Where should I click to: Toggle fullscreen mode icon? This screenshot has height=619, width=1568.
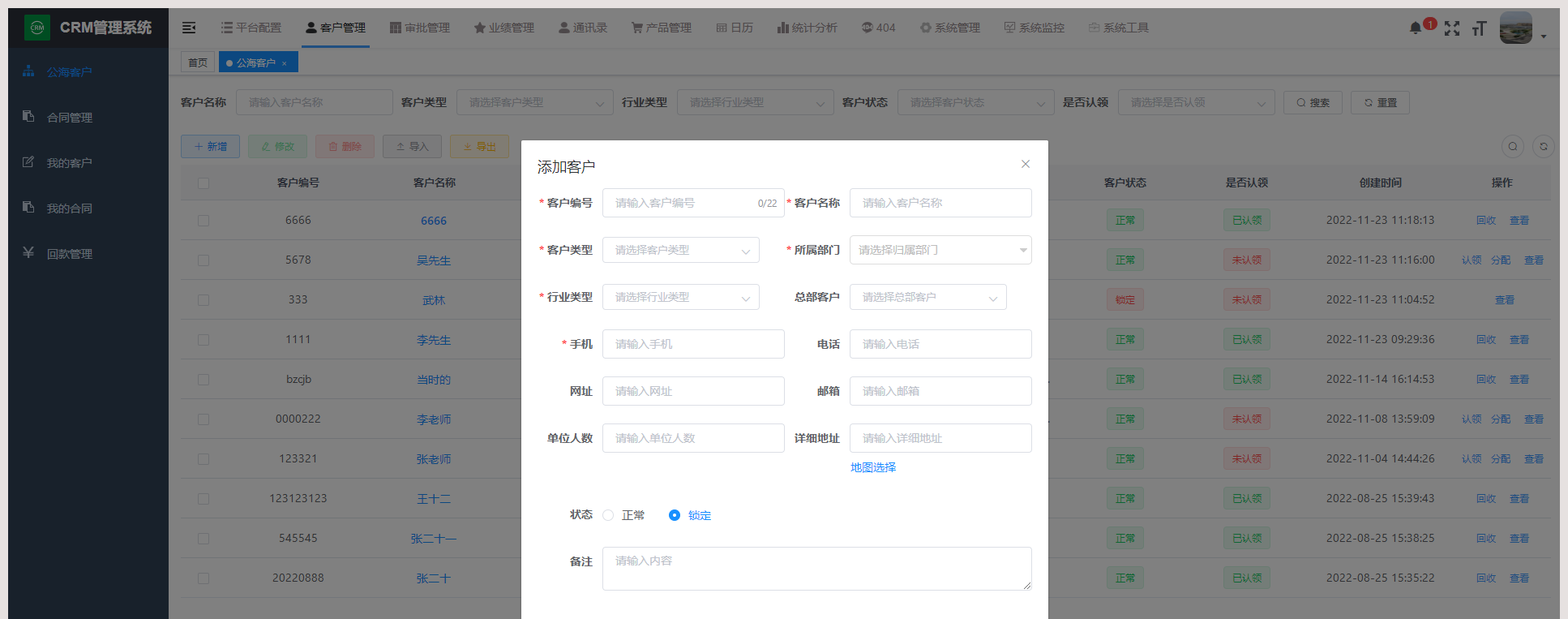[1452, 28]
